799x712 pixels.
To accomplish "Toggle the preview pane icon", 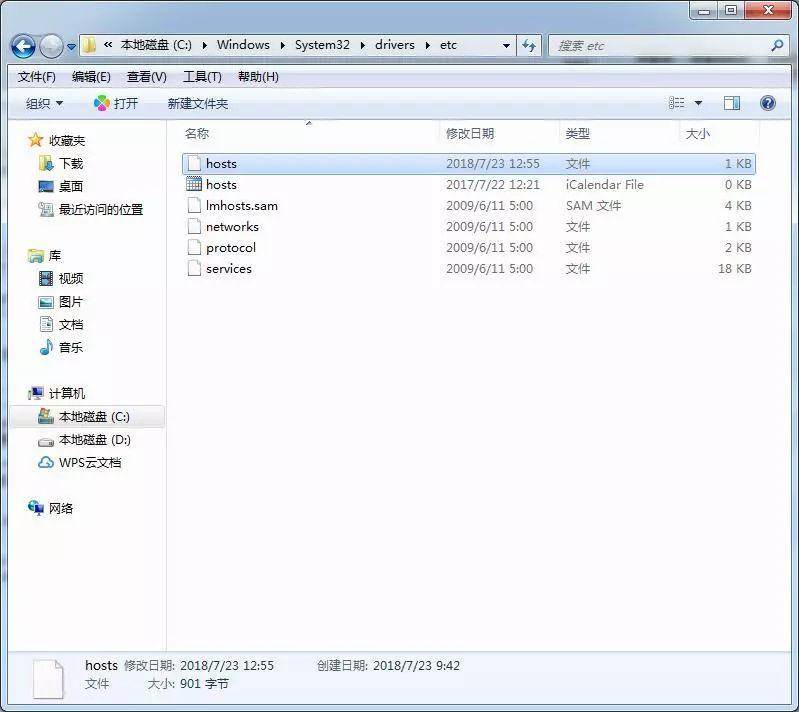I will pos(732,103).
